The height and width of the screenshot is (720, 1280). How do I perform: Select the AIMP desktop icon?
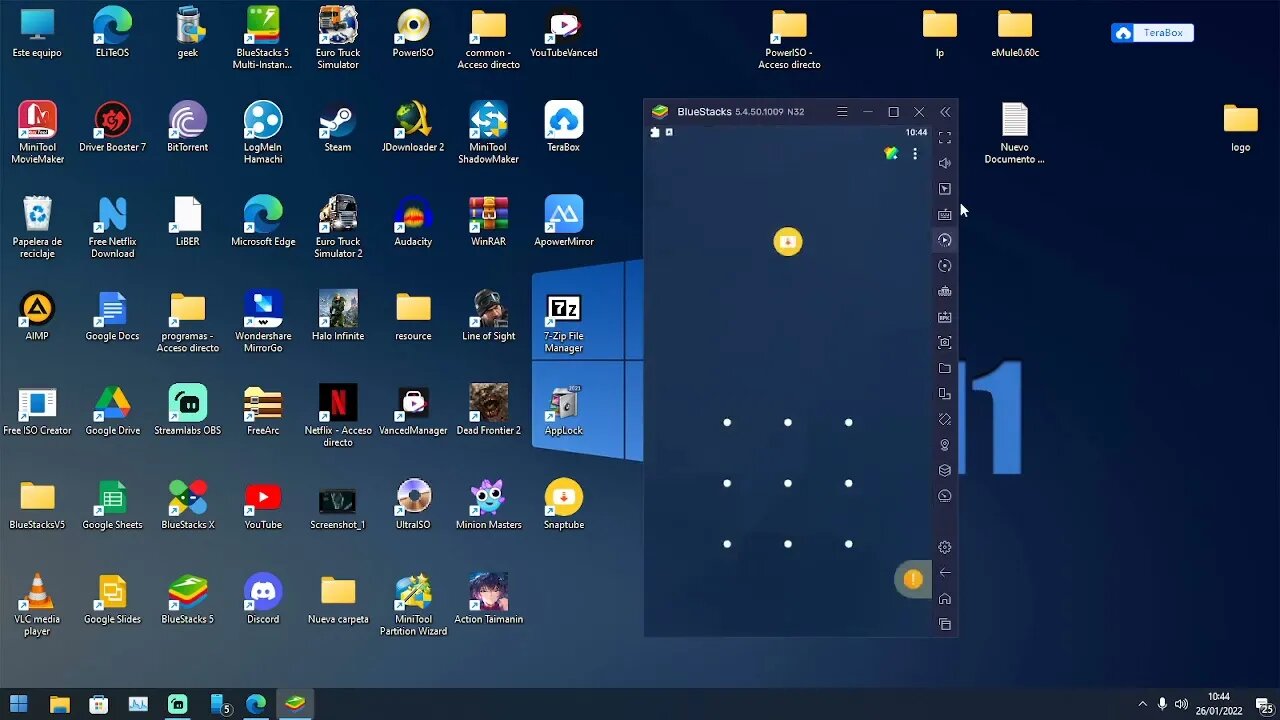tap(37, 316)
